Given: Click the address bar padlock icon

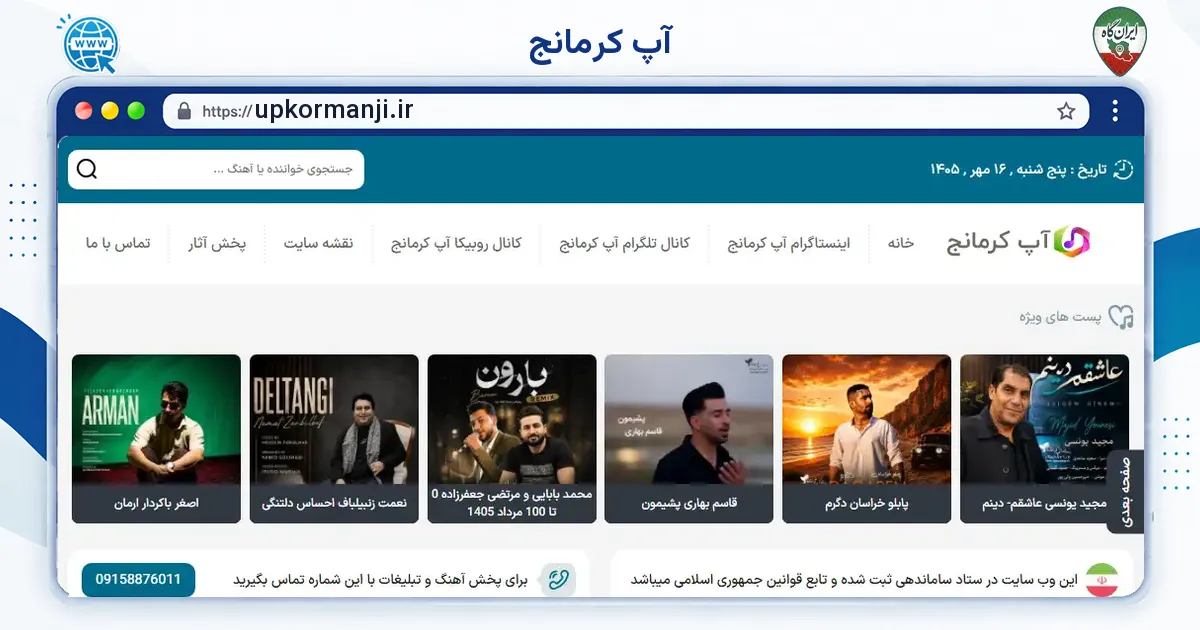Looking at the screenshot, I should tap(183, 111).
